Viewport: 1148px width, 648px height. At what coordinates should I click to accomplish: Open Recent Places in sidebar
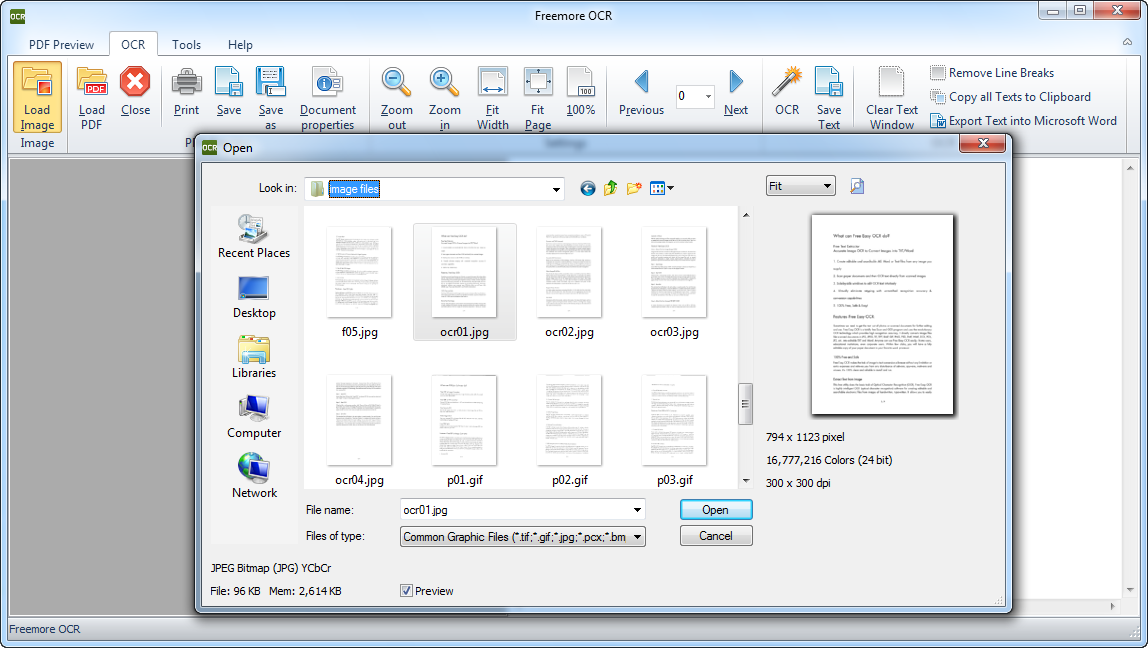click(254, 237)
